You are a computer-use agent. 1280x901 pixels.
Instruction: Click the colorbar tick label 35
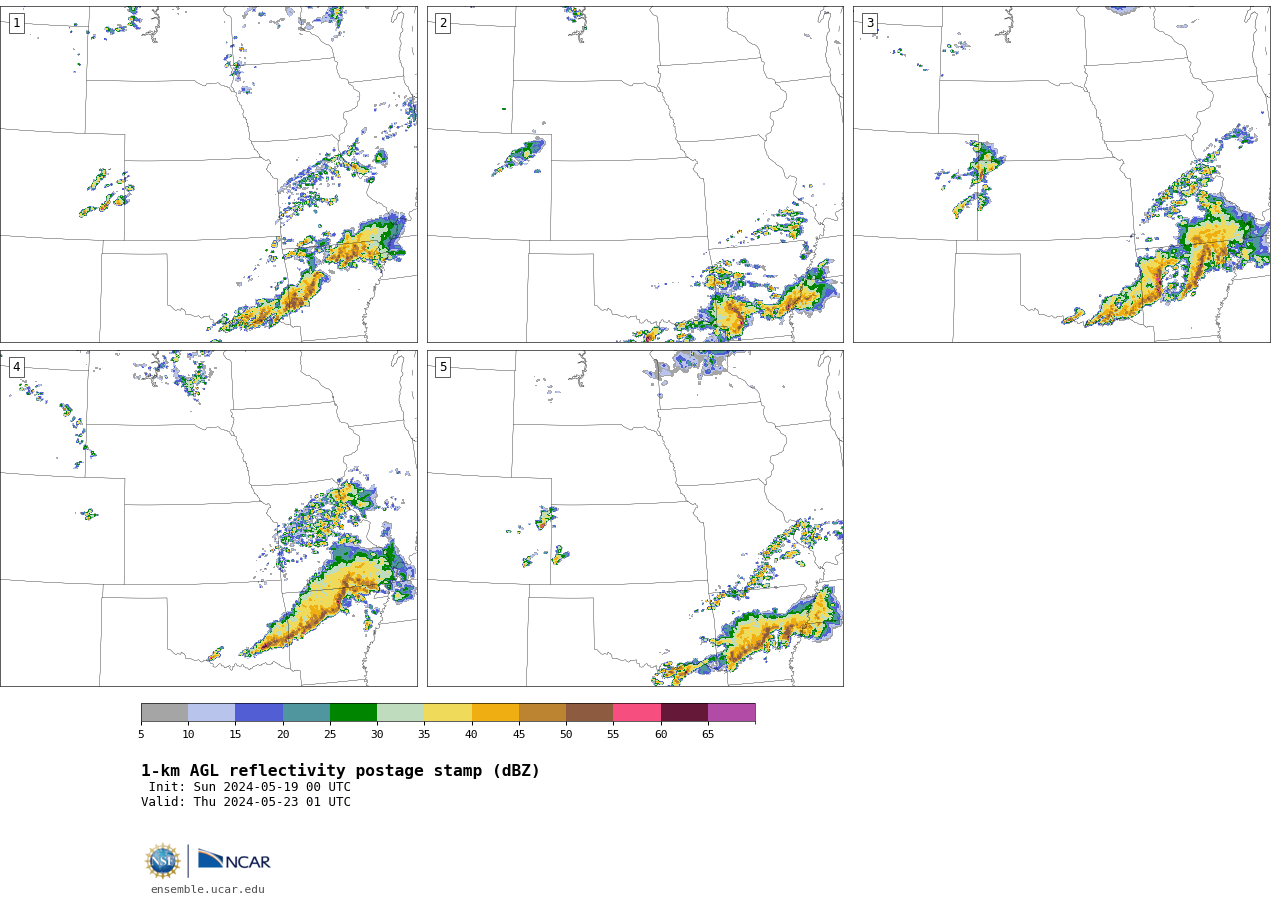pyautogui.click(x=424, y=735)
